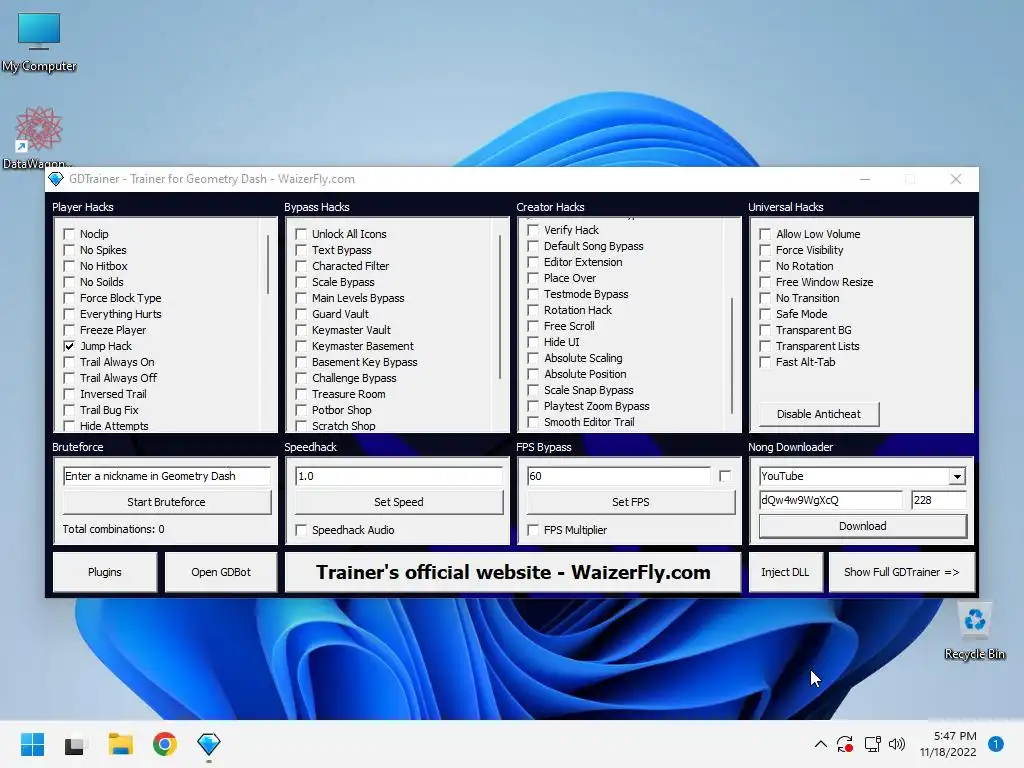
Task: Click the Speedhack value field
Action: [398, 476]
